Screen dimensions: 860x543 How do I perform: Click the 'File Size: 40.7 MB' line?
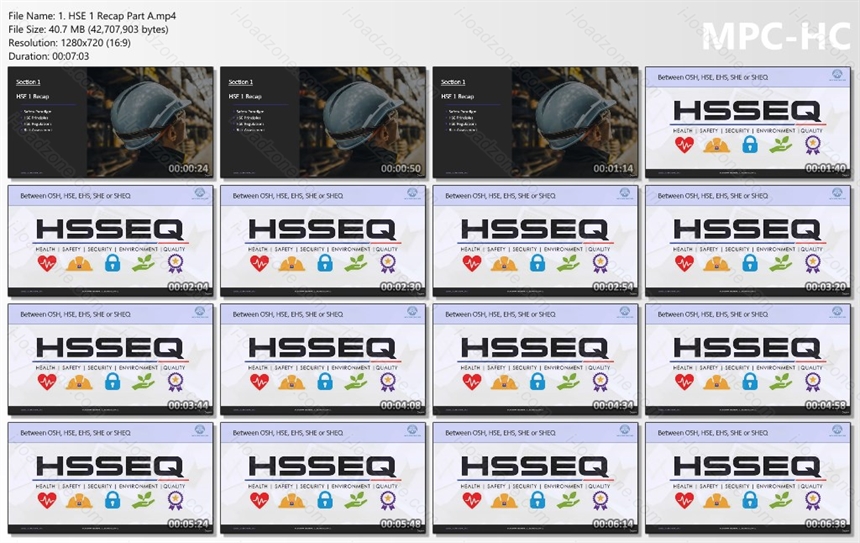pyautogui.click(x=88, y=29)
